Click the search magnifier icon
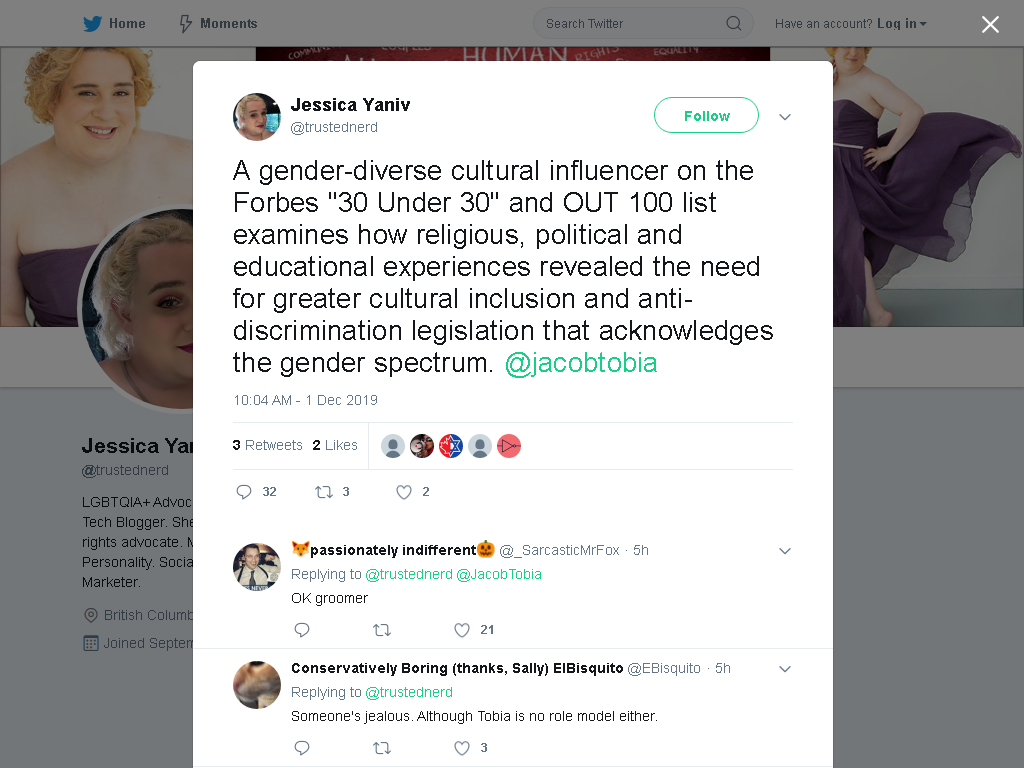 [733, 24]
